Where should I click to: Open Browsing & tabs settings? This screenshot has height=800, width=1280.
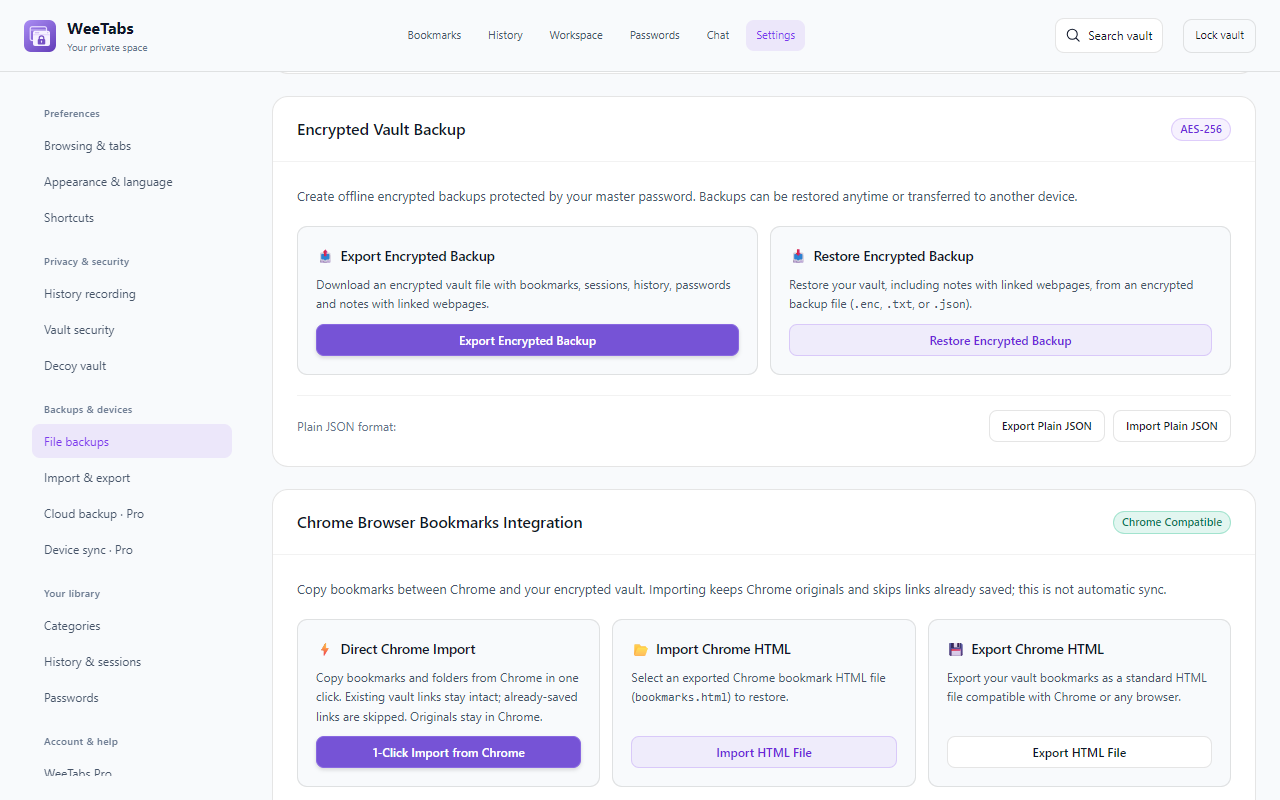tap(132, 146)
